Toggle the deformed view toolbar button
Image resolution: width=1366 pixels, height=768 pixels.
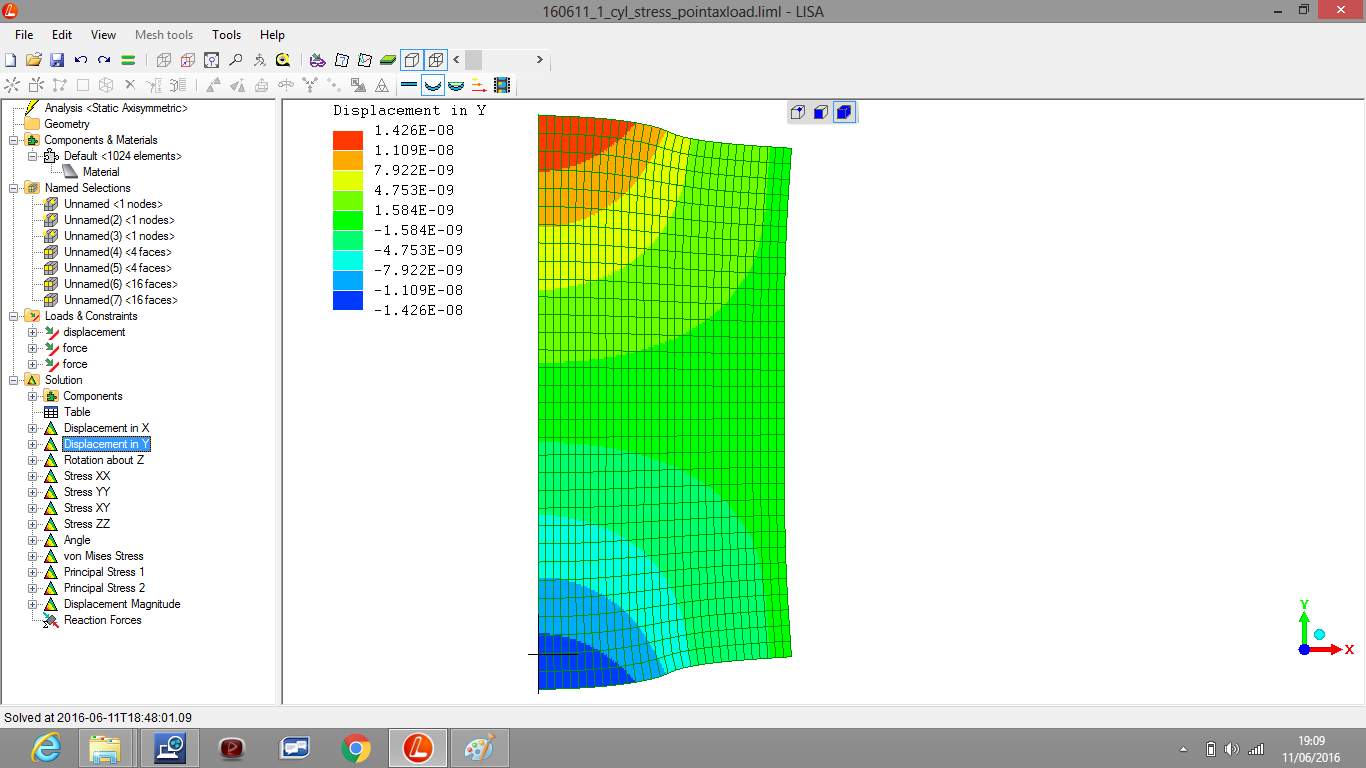[x=432, y=86]
